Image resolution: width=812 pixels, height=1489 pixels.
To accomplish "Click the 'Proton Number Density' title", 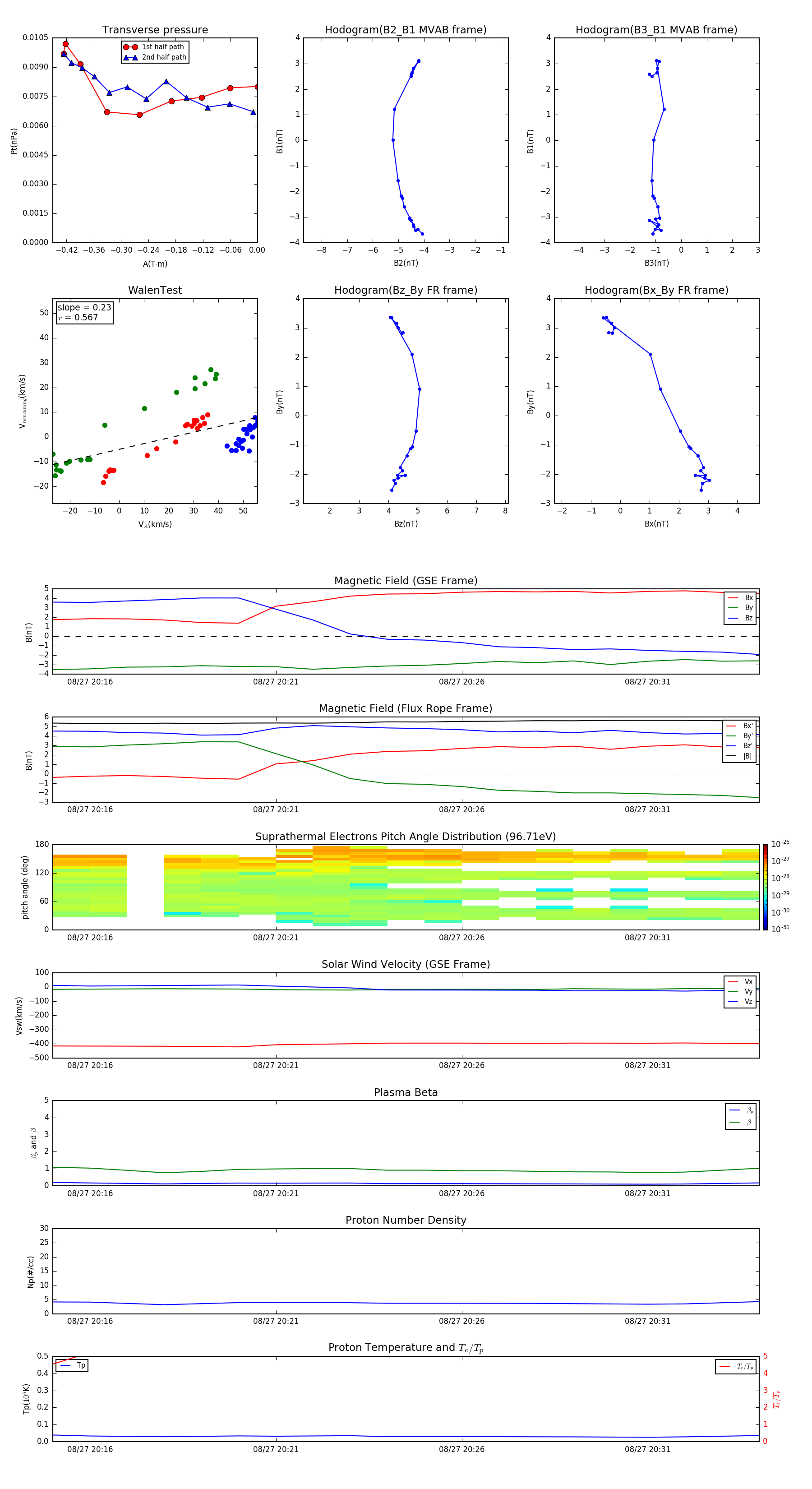I will (x=406, y=1220).
